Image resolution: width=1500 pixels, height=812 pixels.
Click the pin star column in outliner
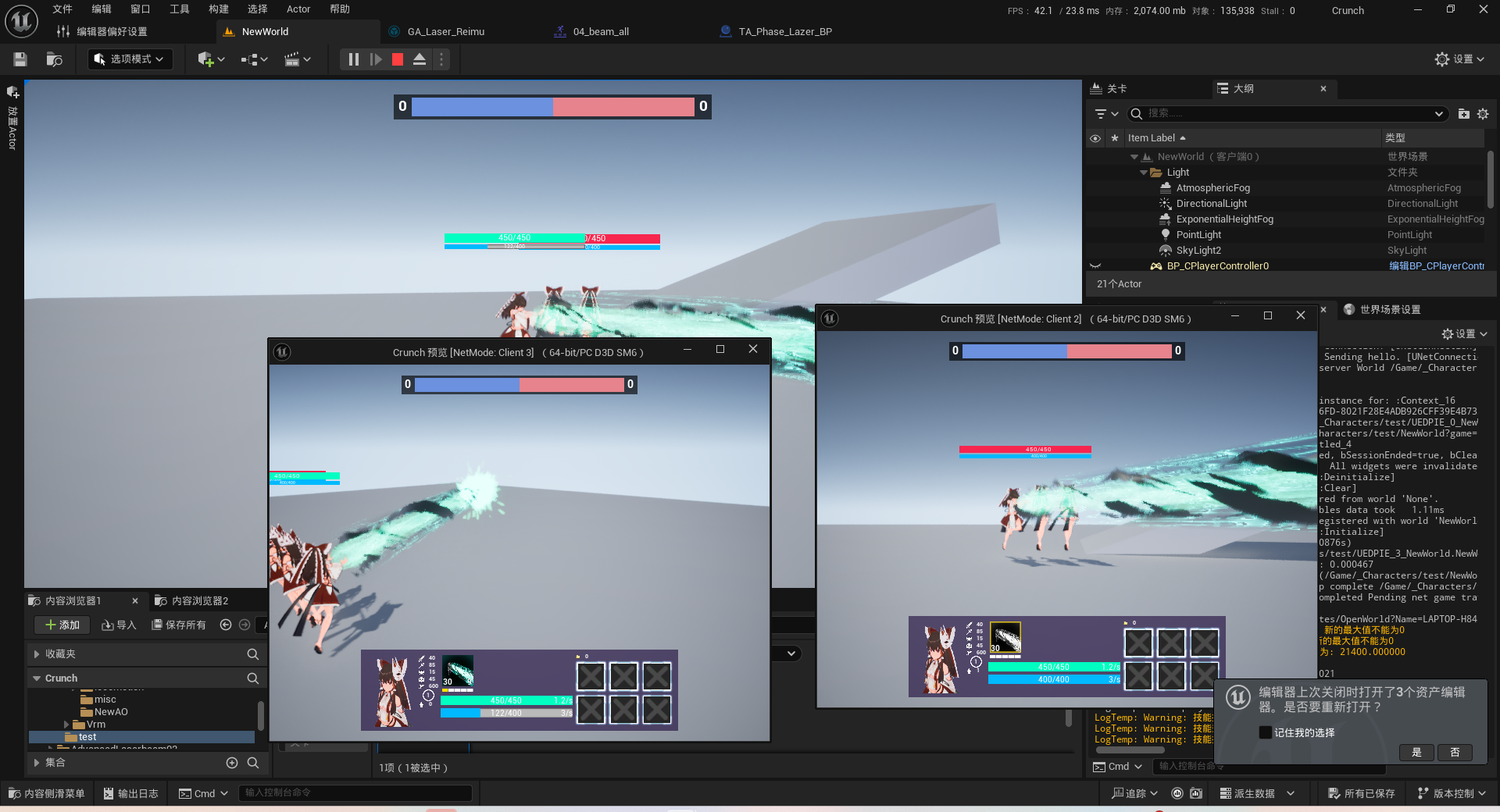coord(1115,138)
